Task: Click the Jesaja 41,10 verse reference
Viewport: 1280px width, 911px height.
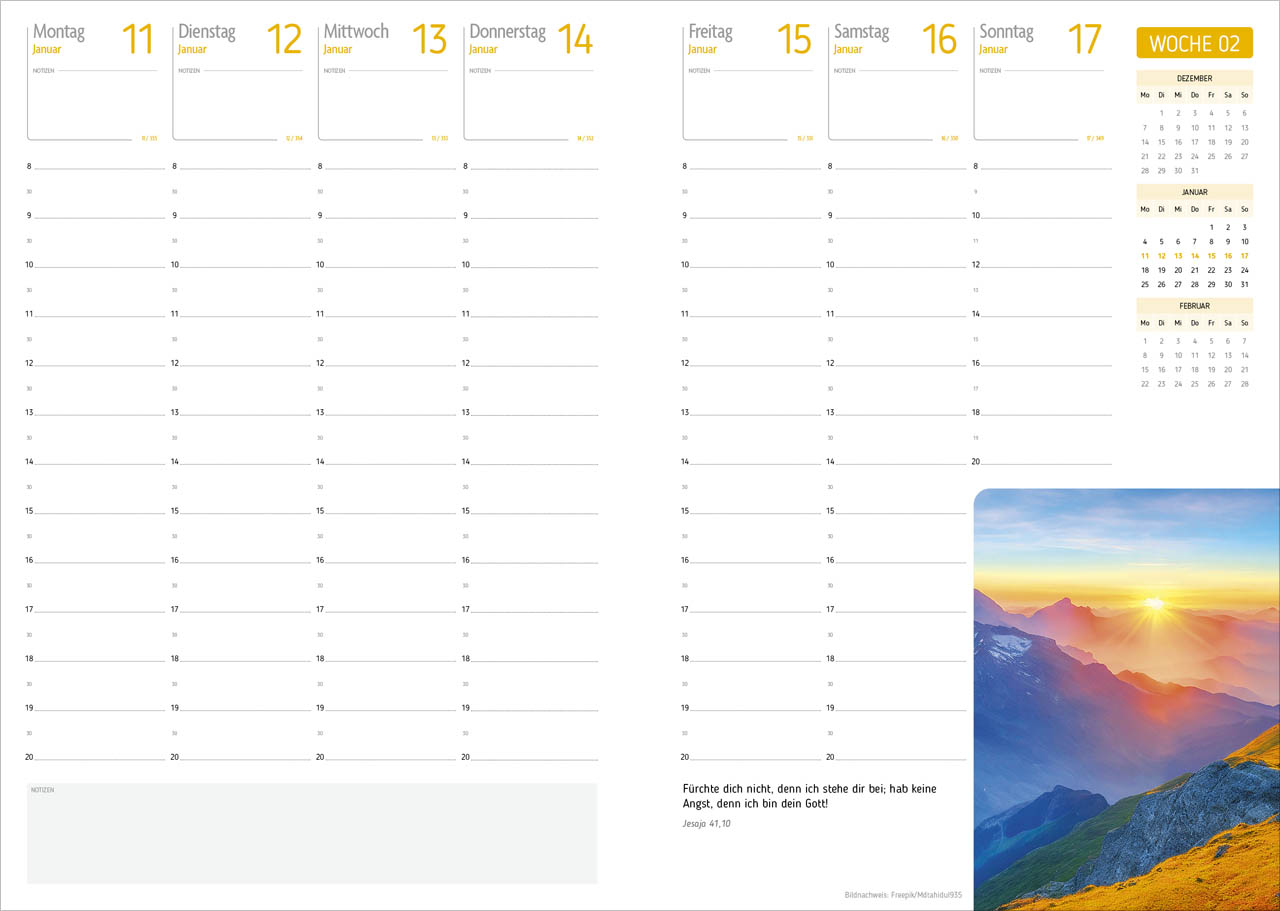Action: click(707, 824)
